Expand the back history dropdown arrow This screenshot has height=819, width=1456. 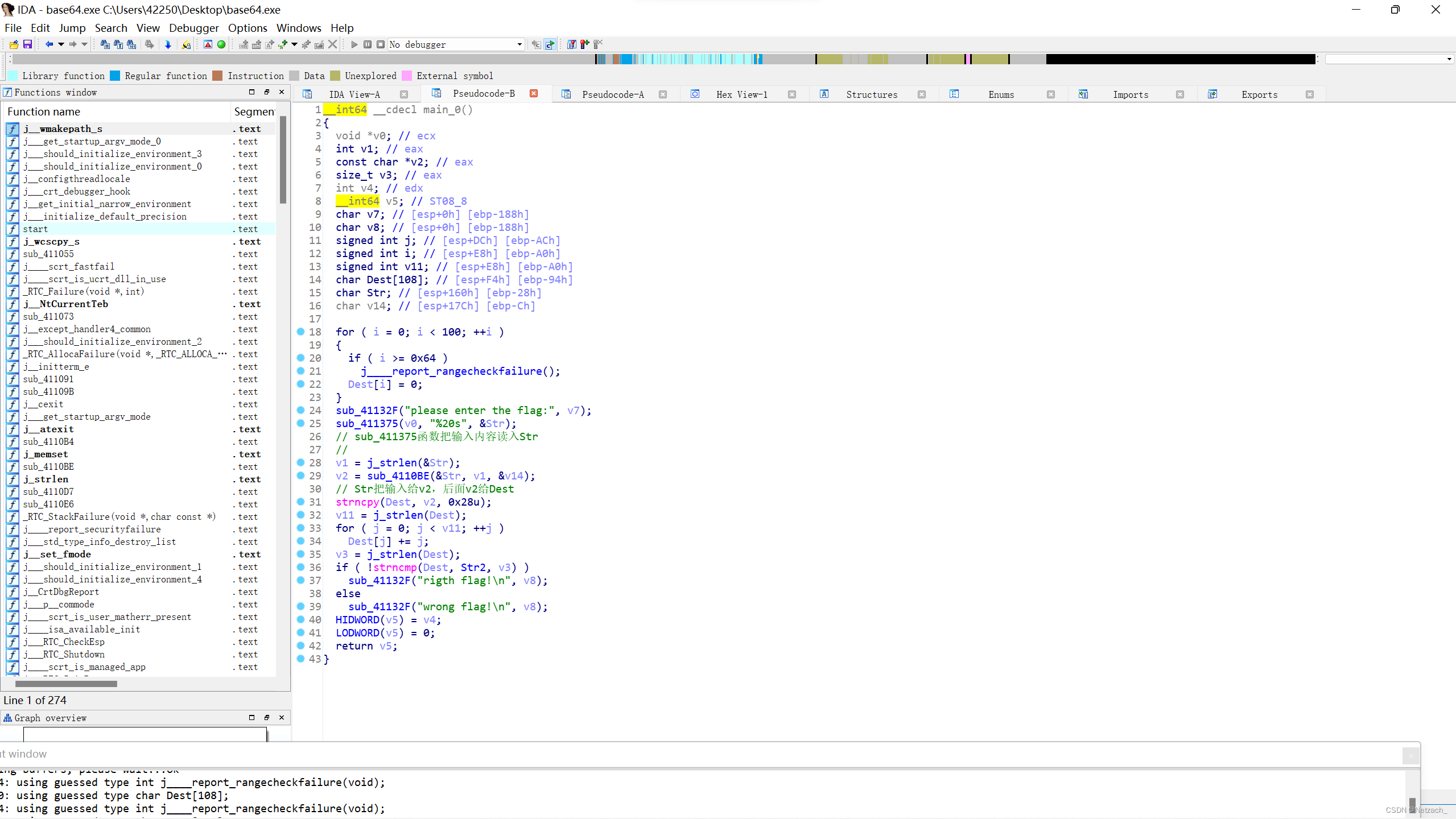[x=61, y=44]
